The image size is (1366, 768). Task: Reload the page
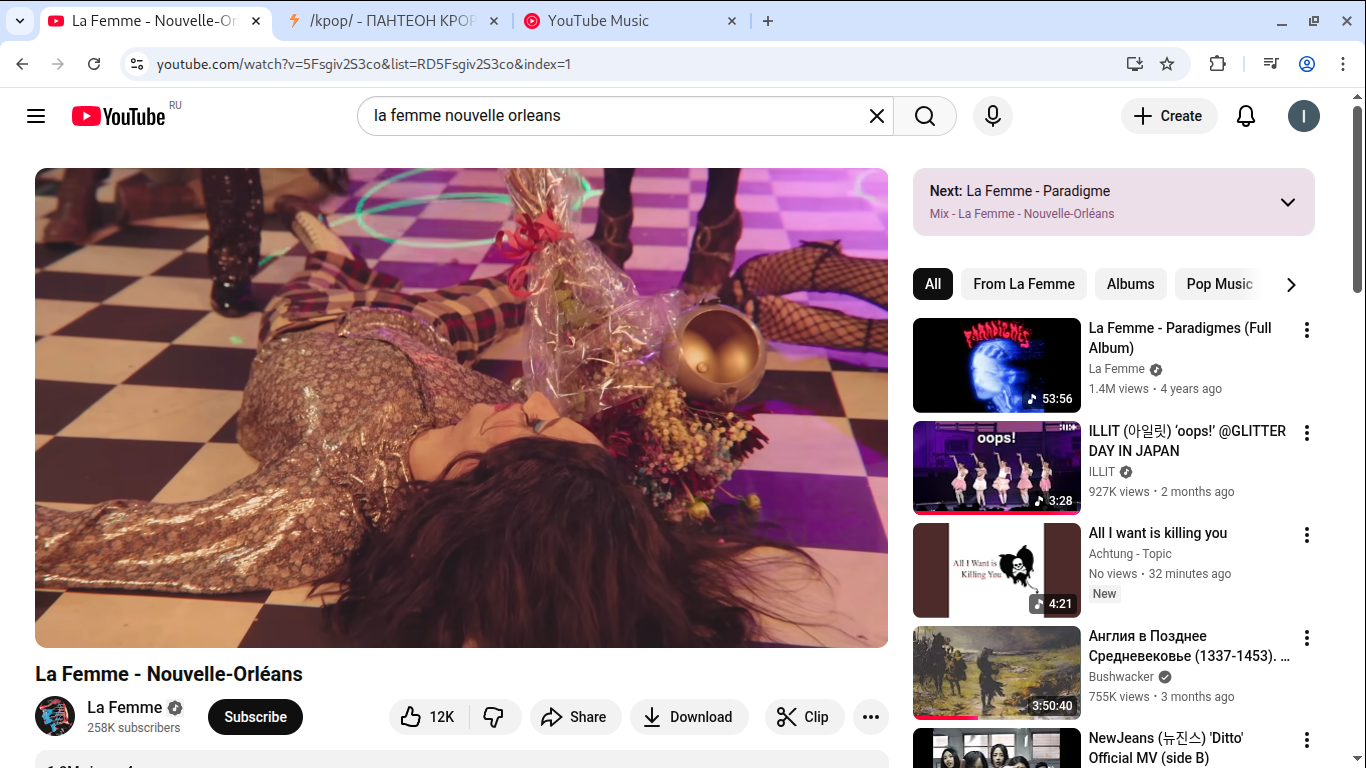click(94, 64)
